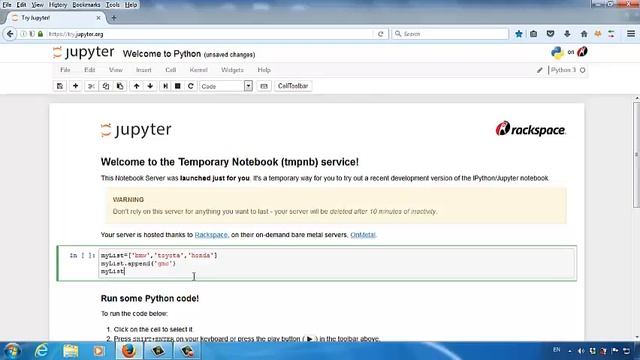Click the browser Search box
640x360 pixels.
(450, 34)
